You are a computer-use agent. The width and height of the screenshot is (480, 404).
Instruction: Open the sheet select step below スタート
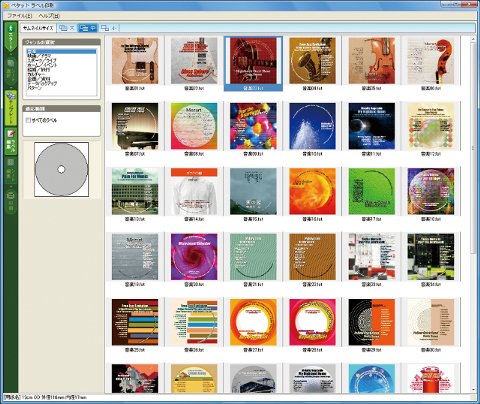coord(11,71)
